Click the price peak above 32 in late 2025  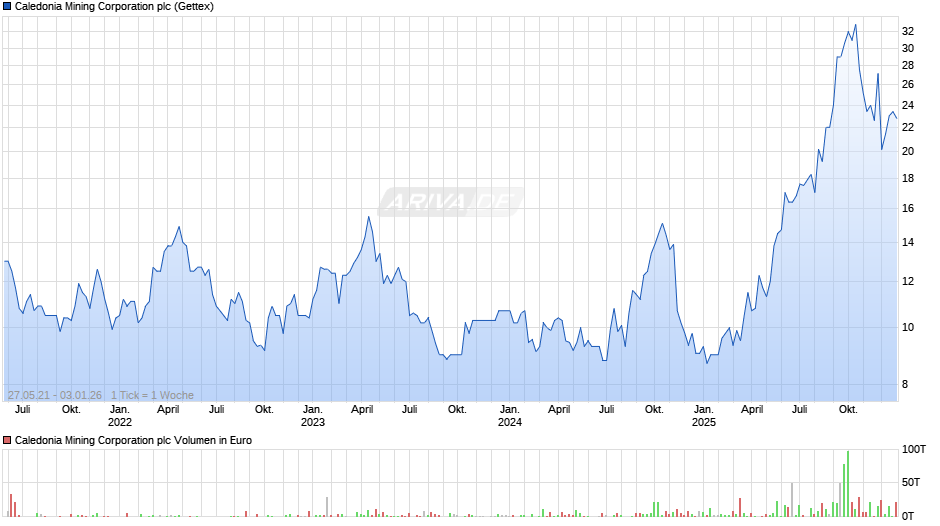(855, 25)
